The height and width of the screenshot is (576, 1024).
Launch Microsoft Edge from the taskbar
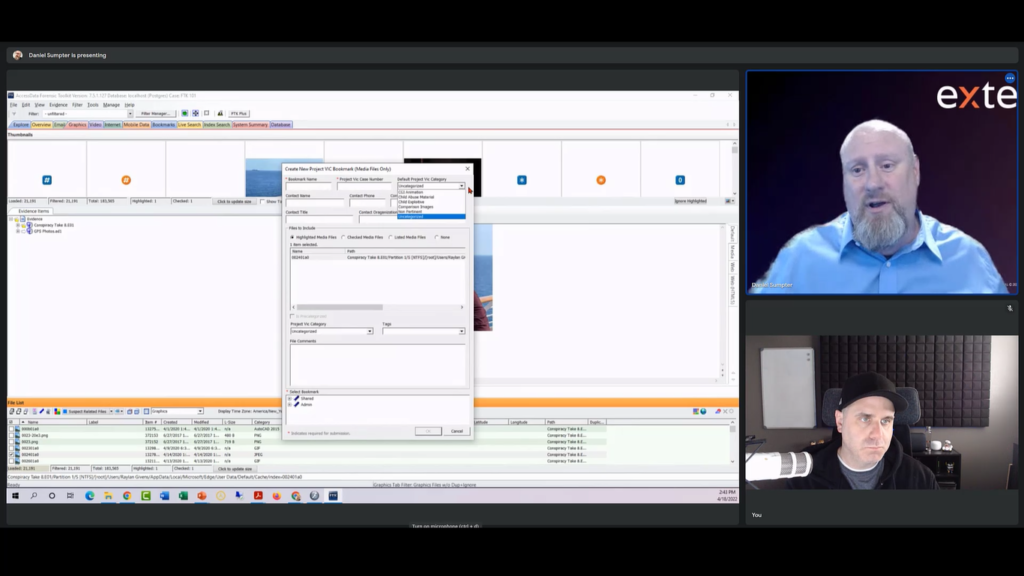(89, 496)
